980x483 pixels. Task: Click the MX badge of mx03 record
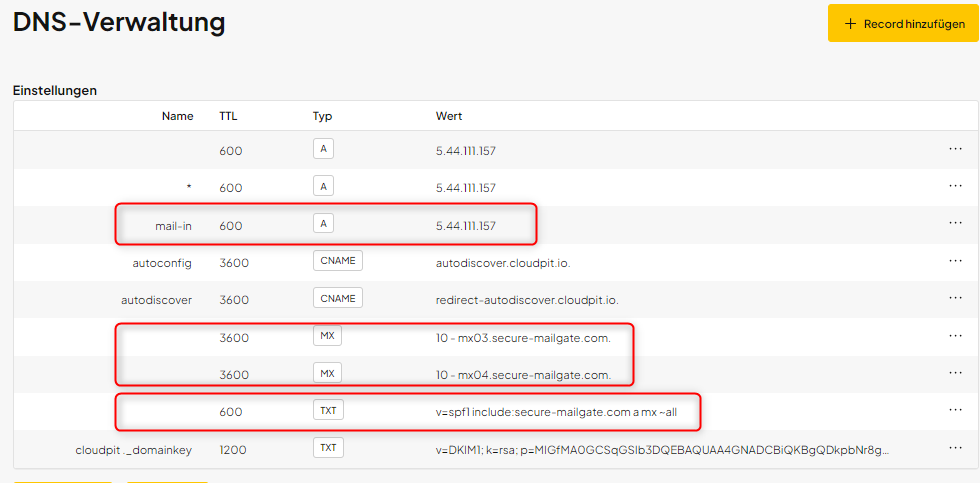[x=327, y=336]
